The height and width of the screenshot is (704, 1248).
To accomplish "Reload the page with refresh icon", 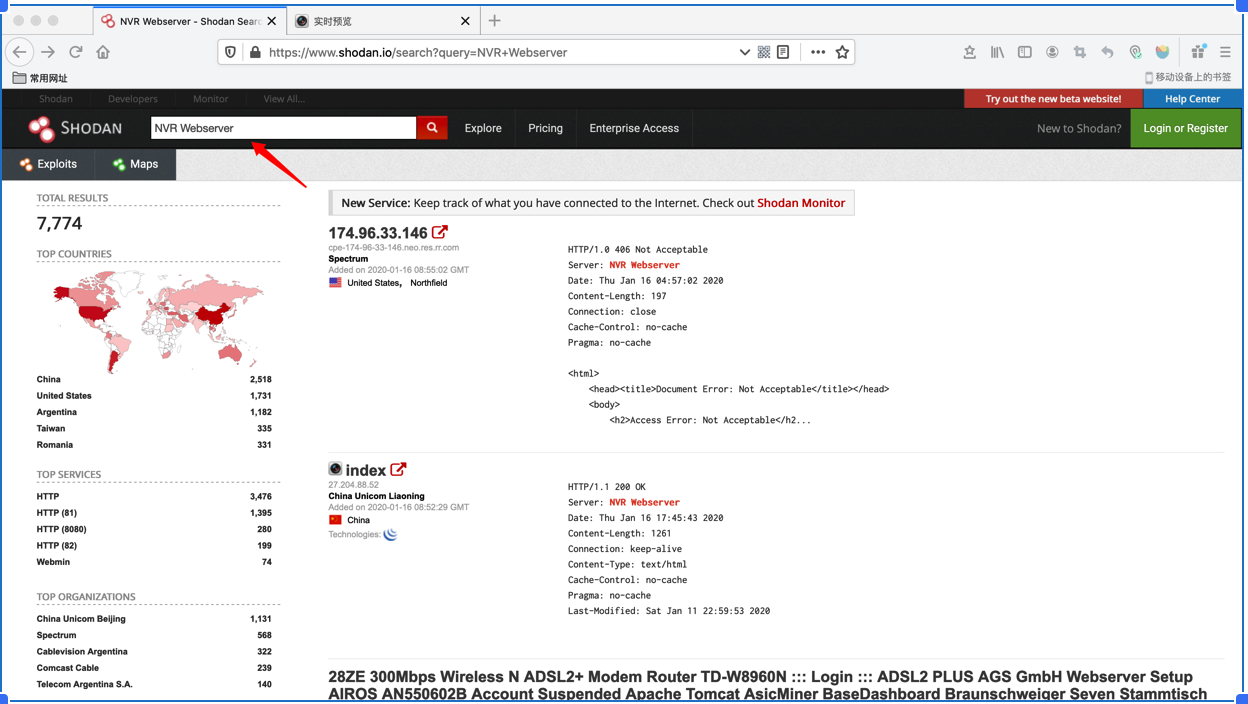I will 76,52.
